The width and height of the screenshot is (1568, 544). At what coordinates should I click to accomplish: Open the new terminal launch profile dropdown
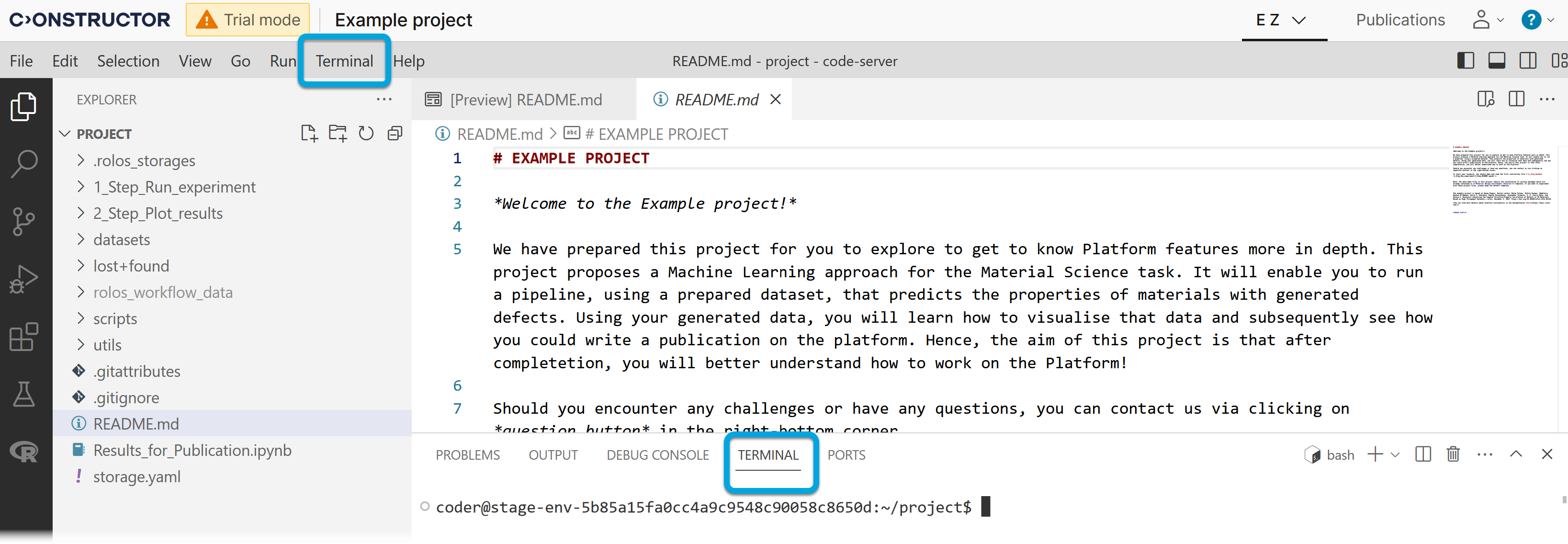[x=1396, y=454]
